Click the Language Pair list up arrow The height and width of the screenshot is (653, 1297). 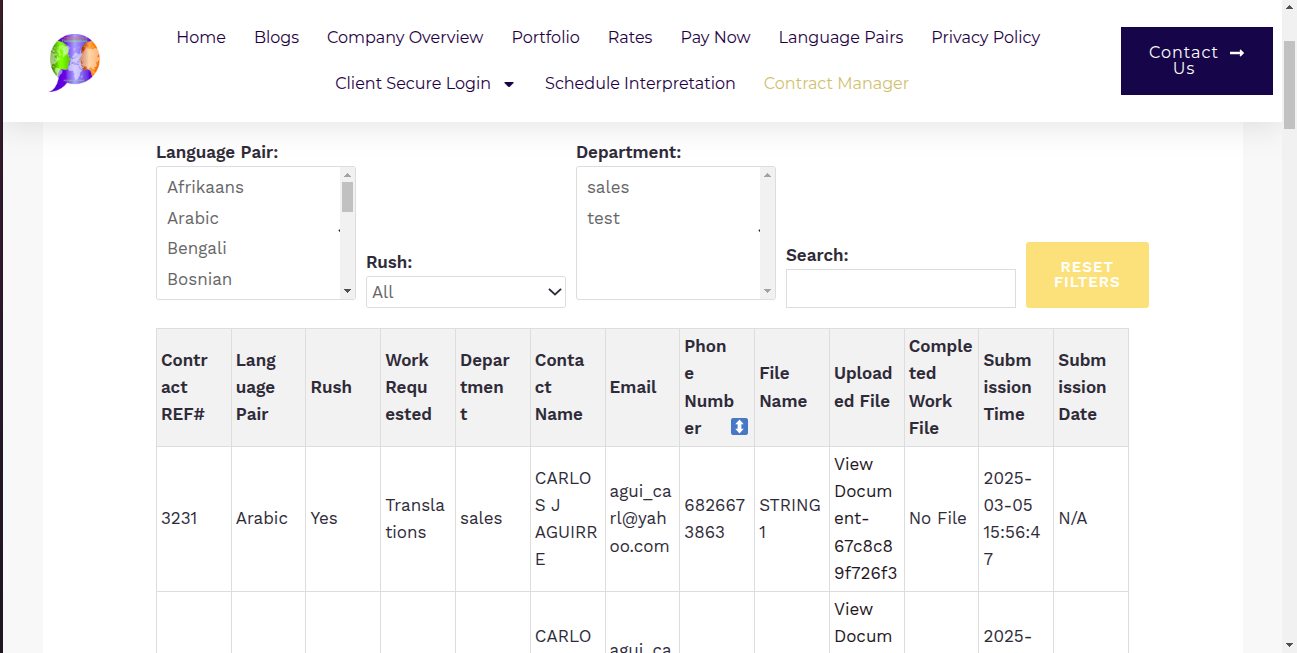[348, 175]
